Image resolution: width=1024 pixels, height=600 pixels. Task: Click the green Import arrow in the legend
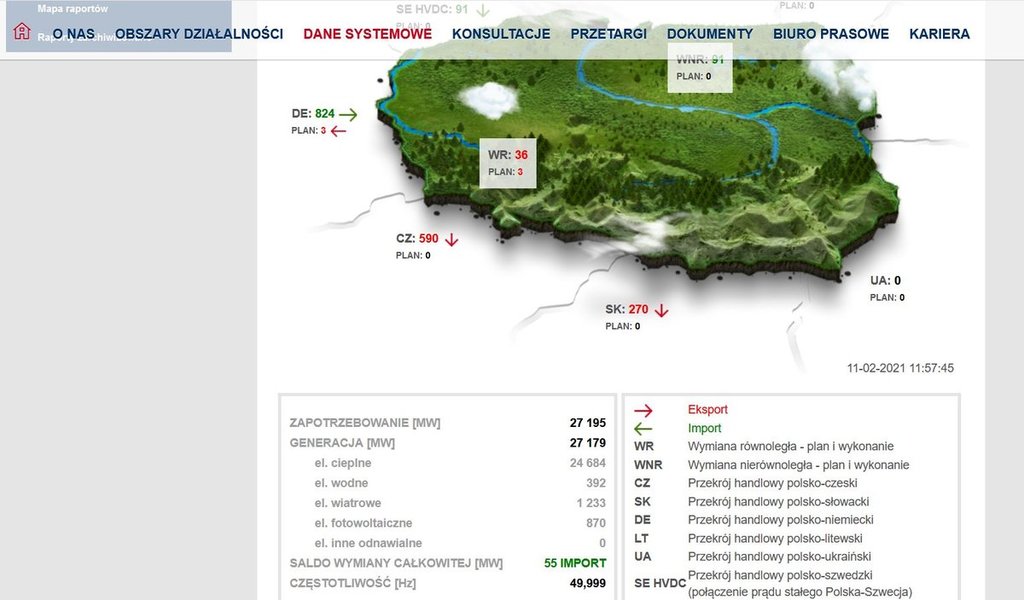(643, 429)
